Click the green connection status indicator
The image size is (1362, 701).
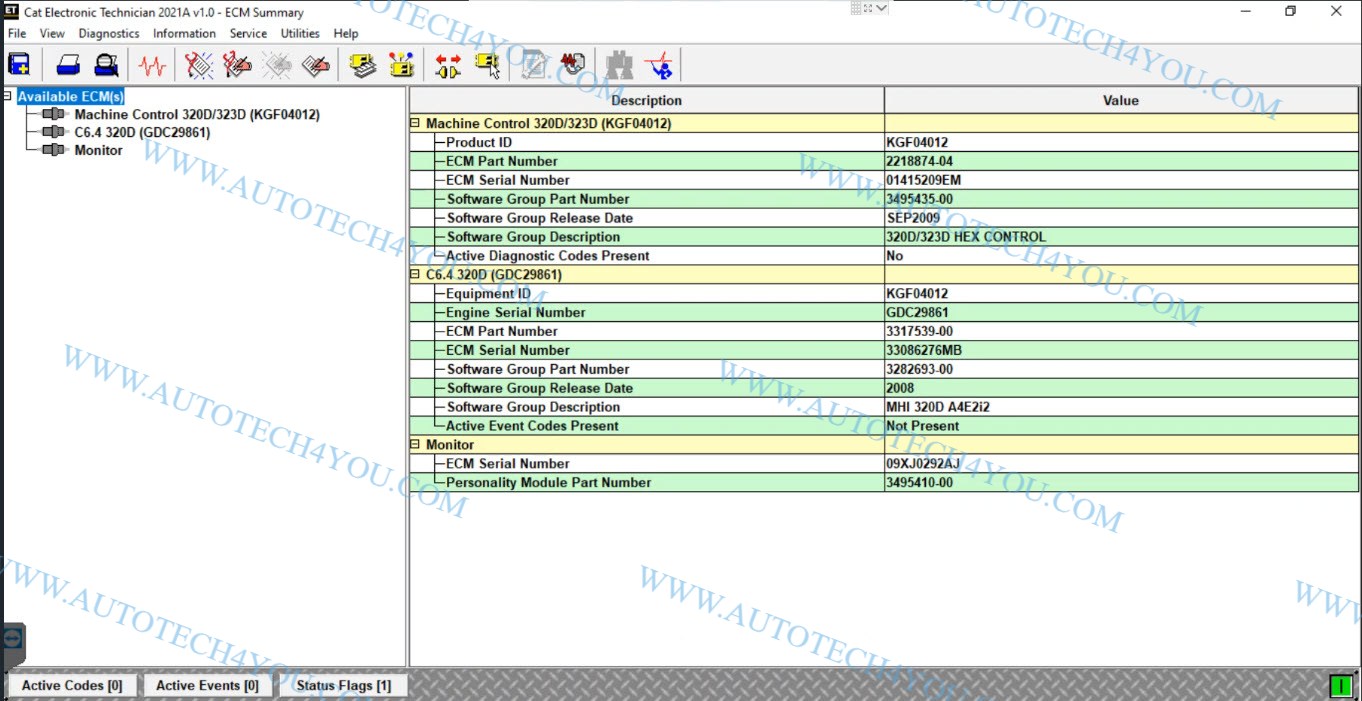pos(1340,686)
